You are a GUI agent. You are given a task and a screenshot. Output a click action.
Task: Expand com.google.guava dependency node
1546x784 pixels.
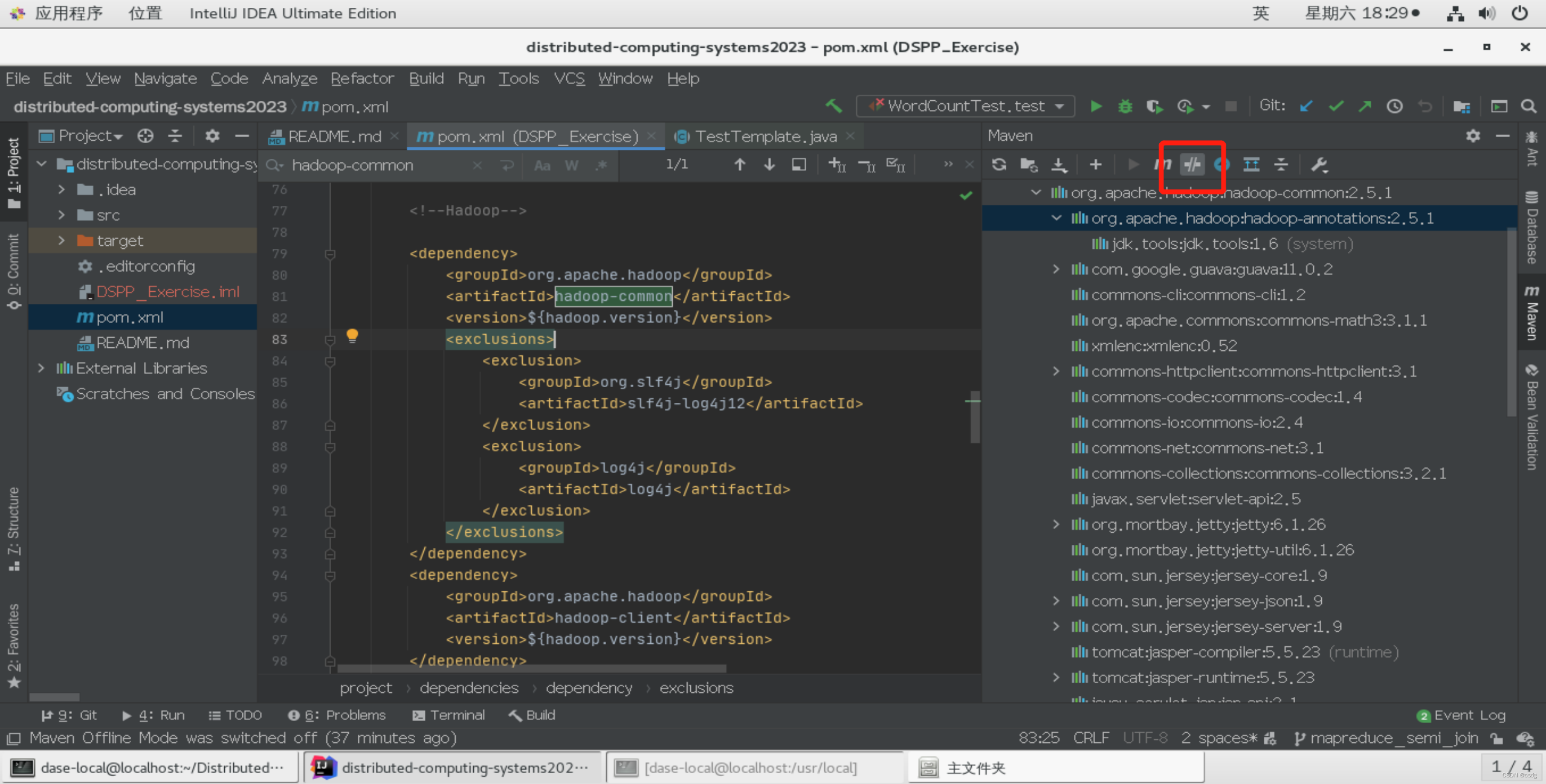[1056, 269]
